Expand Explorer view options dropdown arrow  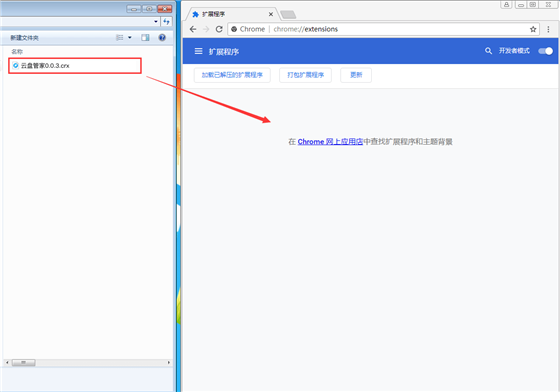pyautogui.click(x=130, y=37)
